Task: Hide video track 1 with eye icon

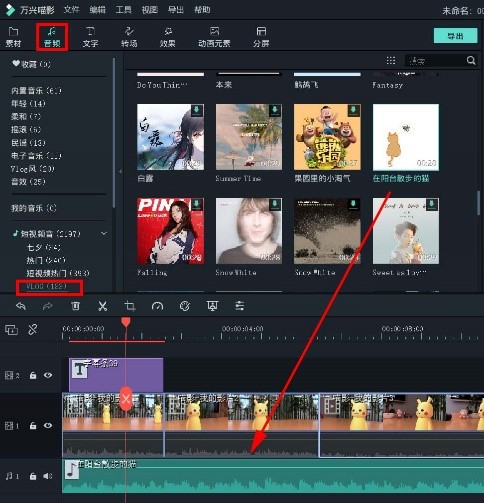Action: [48, 426]
